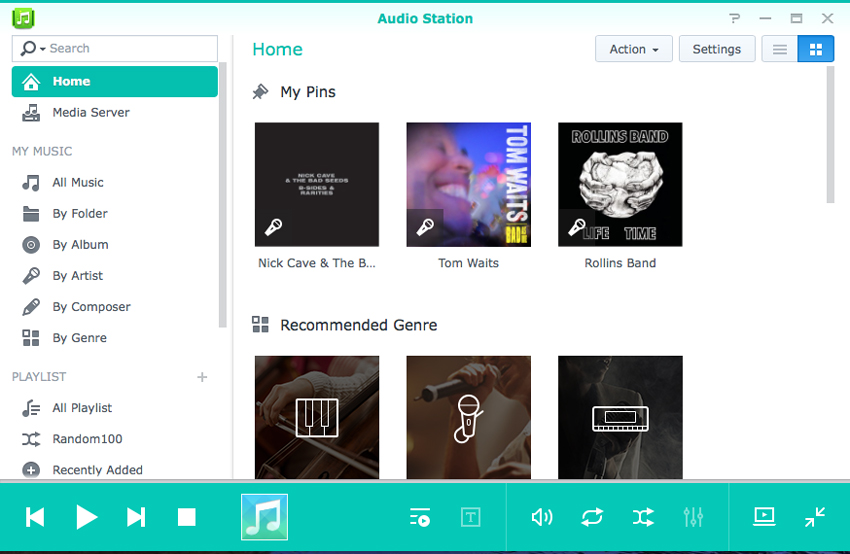Open the Settings button
This screenshot has width=850, height=554.
pyautogui.click(x=717, y=49)
